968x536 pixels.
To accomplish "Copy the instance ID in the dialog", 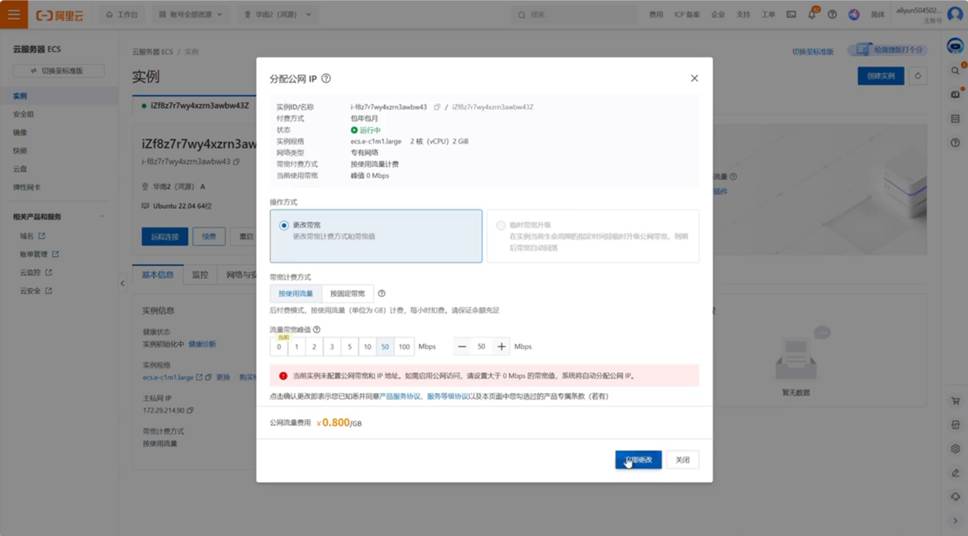I will point(435,106).
